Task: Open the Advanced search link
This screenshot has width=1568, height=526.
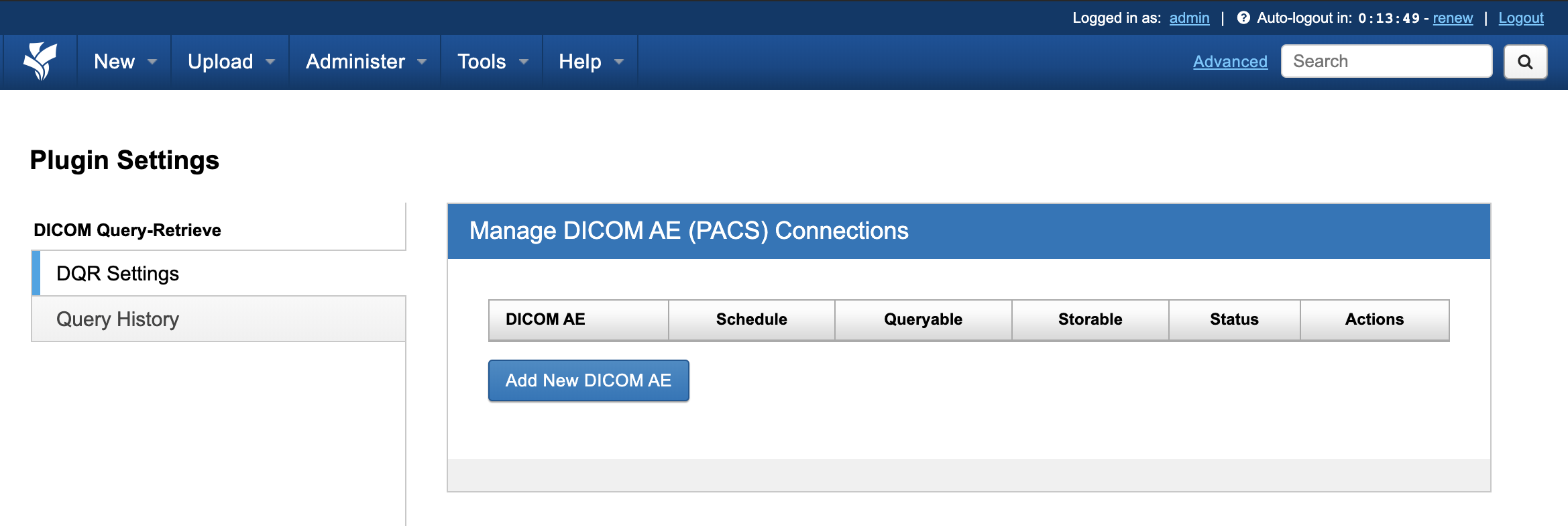Action: 1230,62
